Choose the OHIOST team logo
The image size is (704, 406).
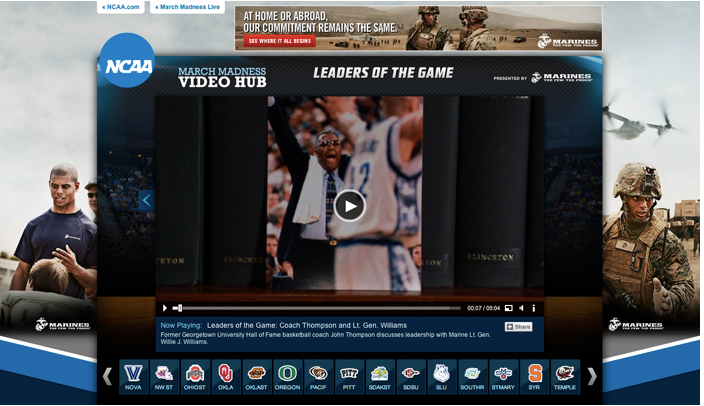point(195,377)
